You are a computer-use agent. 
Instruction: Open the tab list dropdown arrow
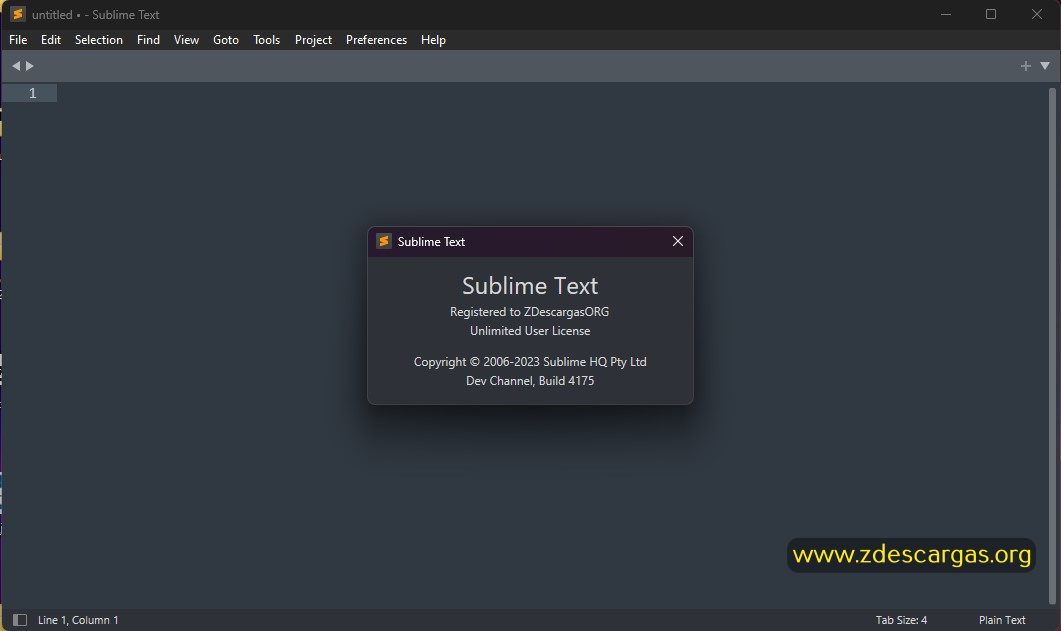[1045, 66]
